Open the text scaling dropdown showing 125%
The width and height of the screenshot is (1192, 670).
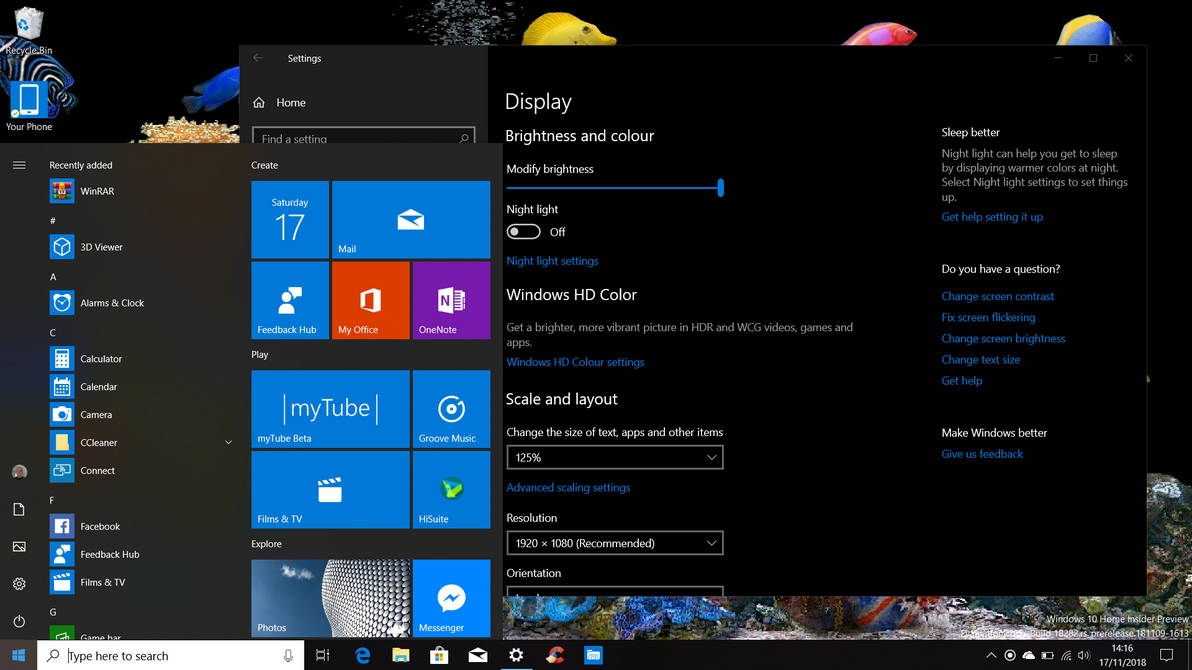[x=614, y=457]
